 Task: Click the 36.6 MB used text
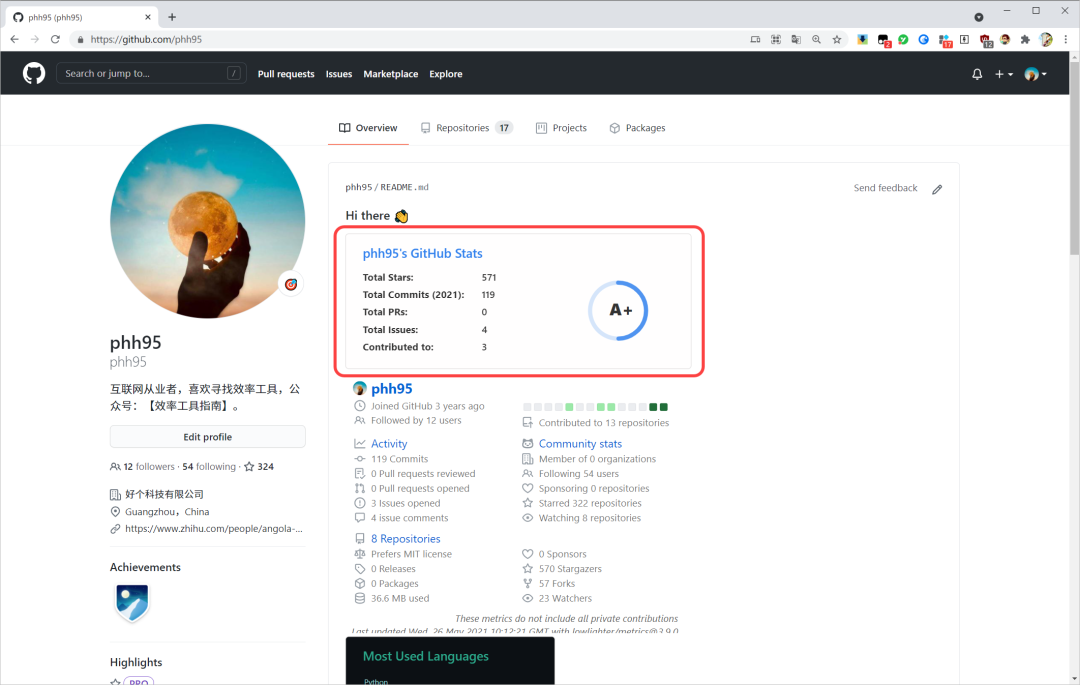tap(399, 598)
